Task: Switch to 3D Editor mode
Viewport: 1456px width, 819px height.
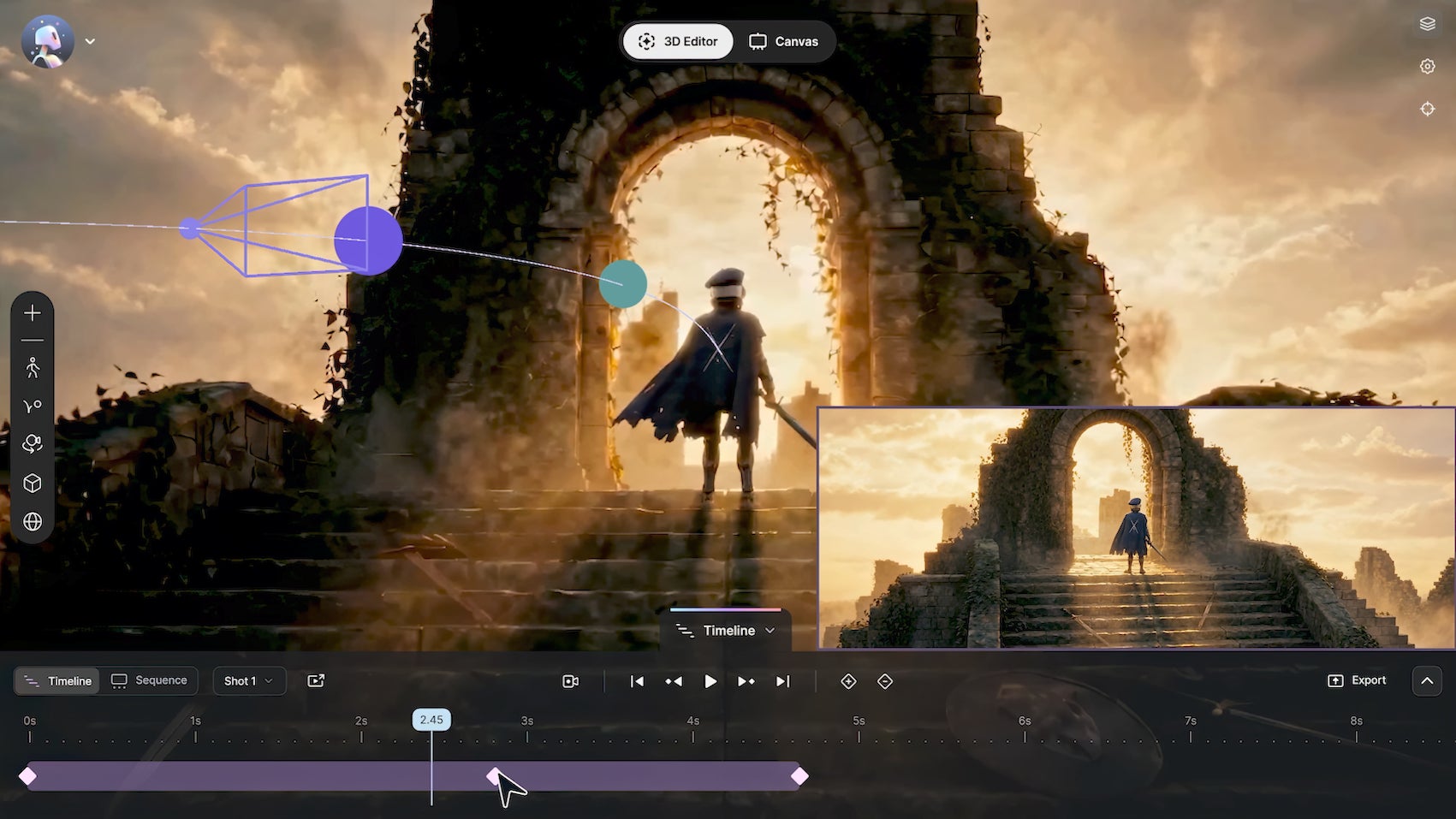Action: pyautogui.click(x=678, y=41)
